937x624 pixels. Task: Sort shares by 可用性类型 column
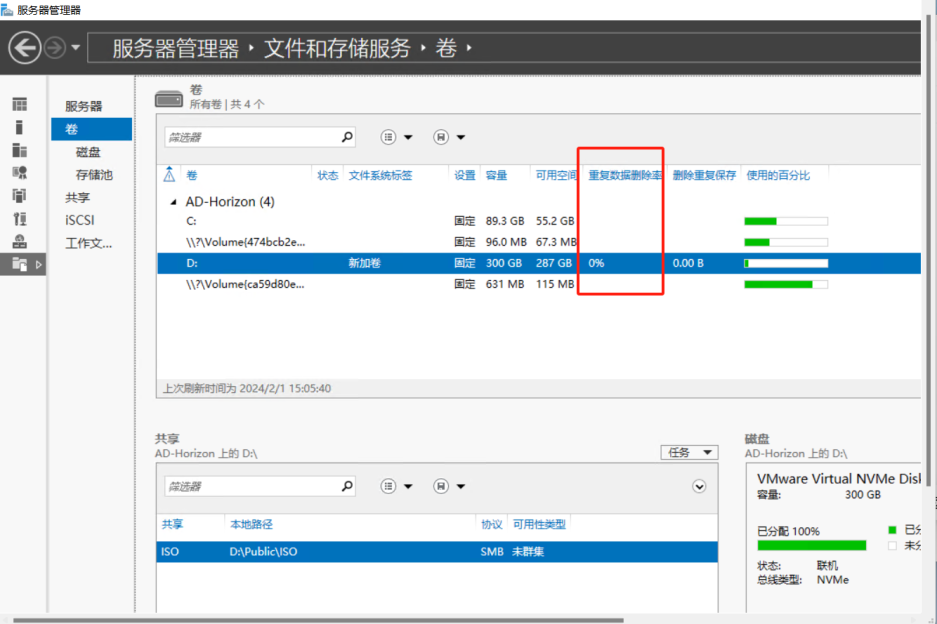tap(539, 524)
